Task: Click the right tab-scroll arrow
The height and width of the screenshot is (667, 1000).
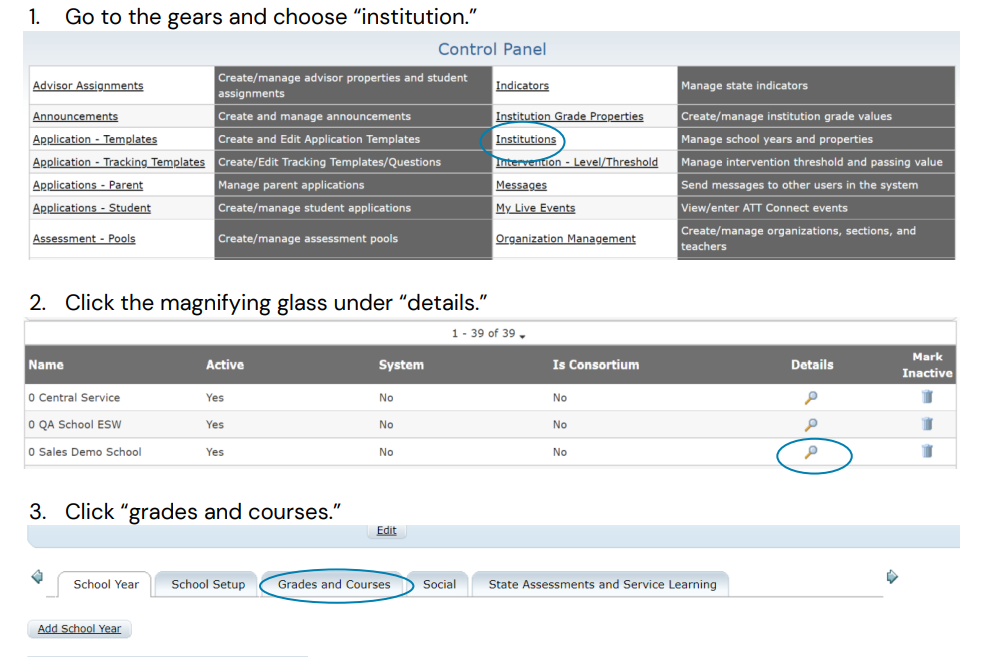Action: pos(892,576)
